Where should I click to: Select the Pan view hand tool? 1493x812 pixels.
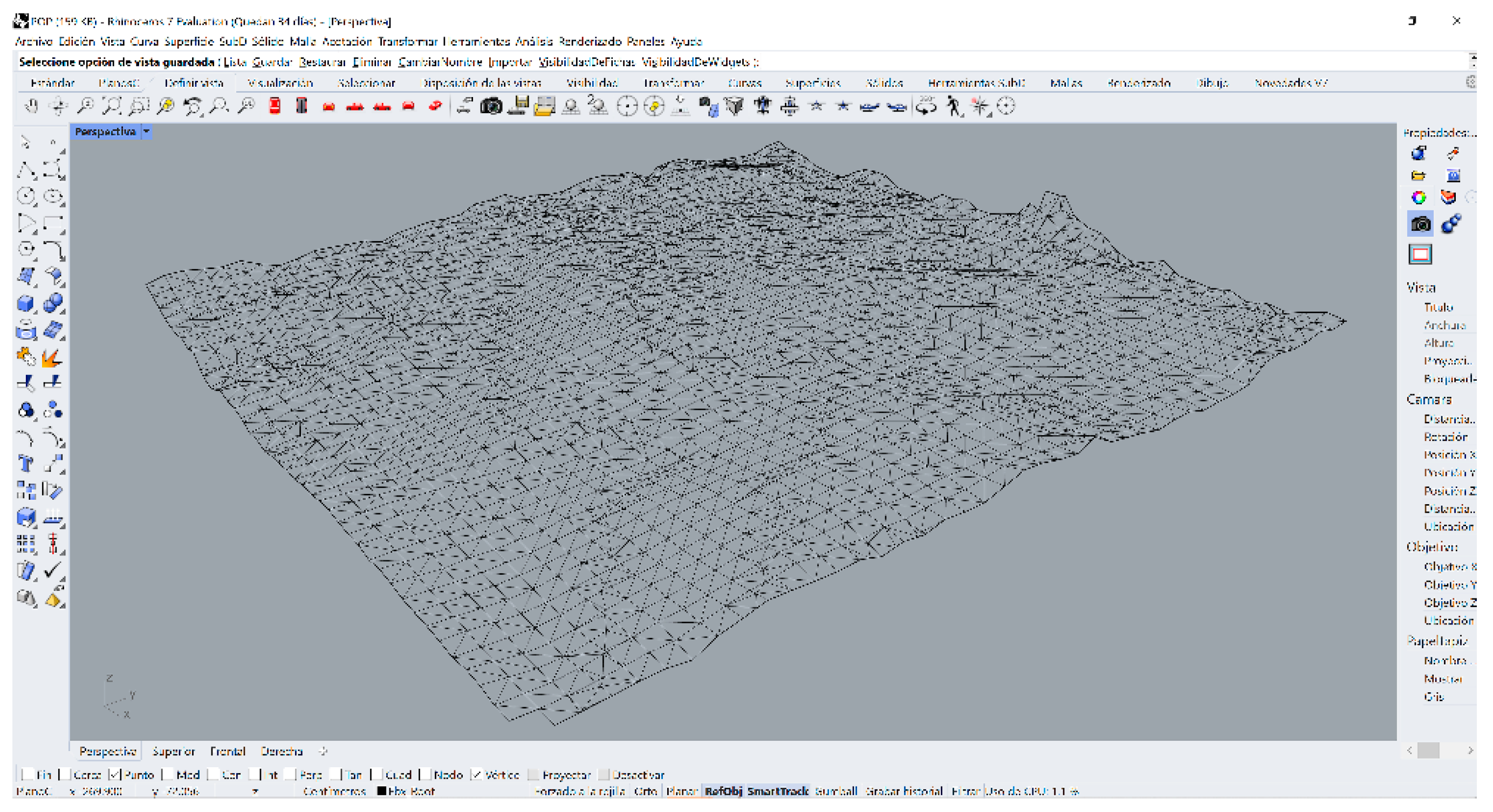(x=31, y=106)
